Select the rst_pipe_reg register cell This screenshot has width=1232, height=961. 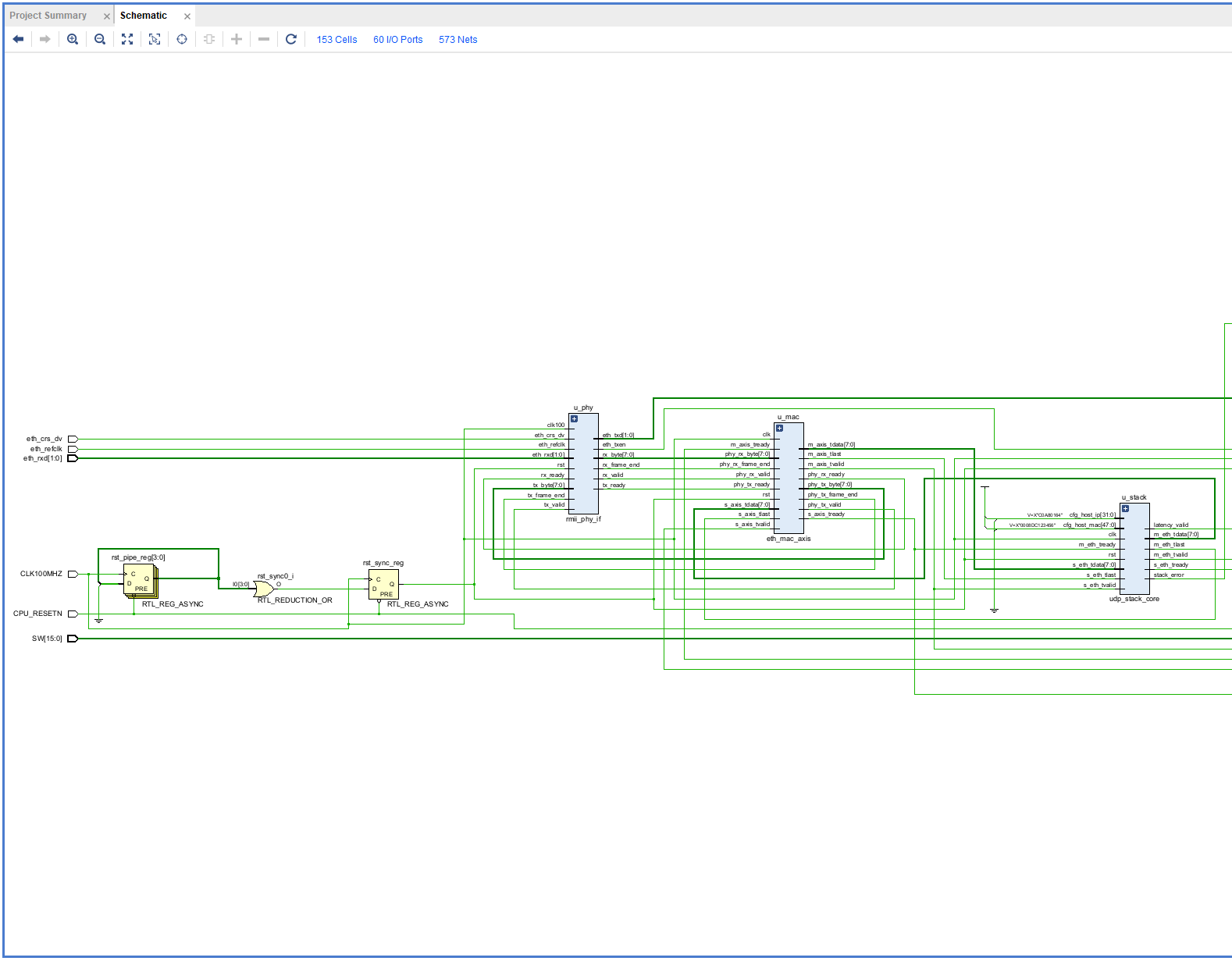pos(140,581)
